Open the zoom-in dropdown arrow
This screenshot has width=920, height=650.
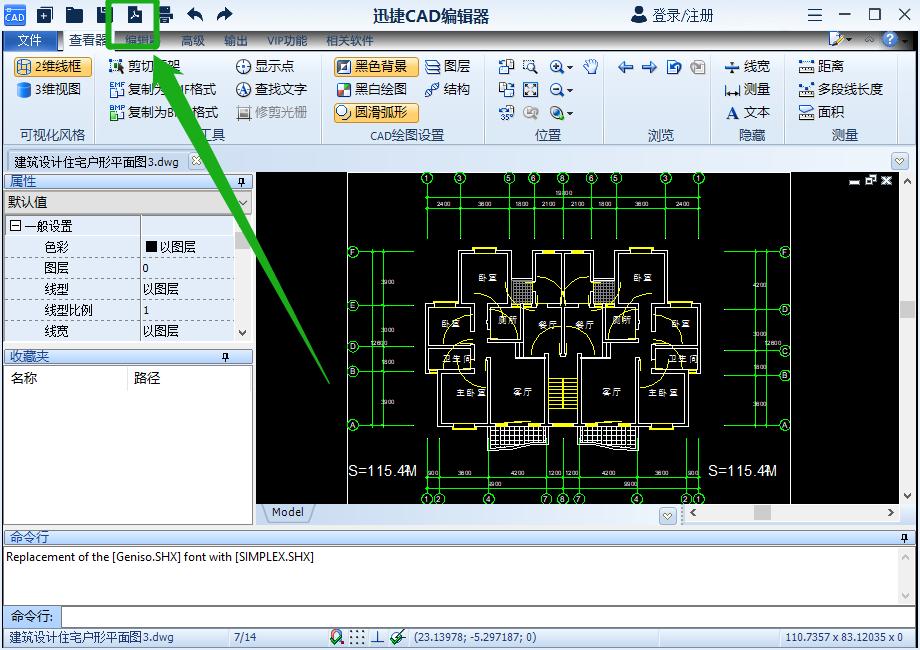569,66
